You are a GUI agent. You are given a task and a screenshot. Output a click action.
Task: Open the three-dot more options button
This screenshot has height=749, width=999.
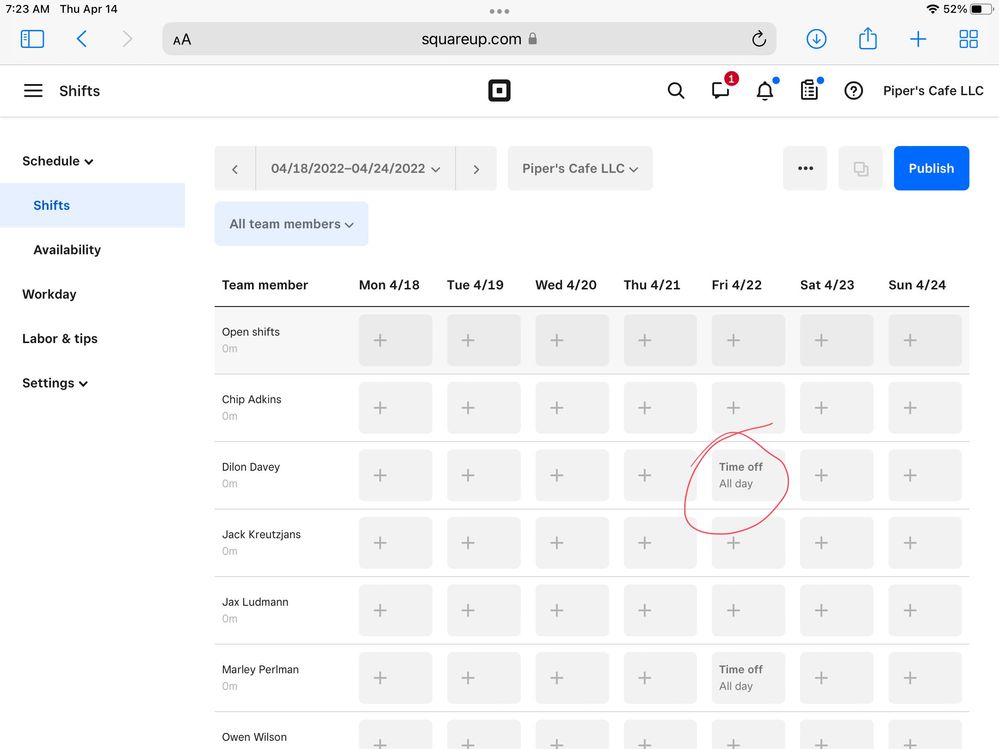tap(805, 168)
